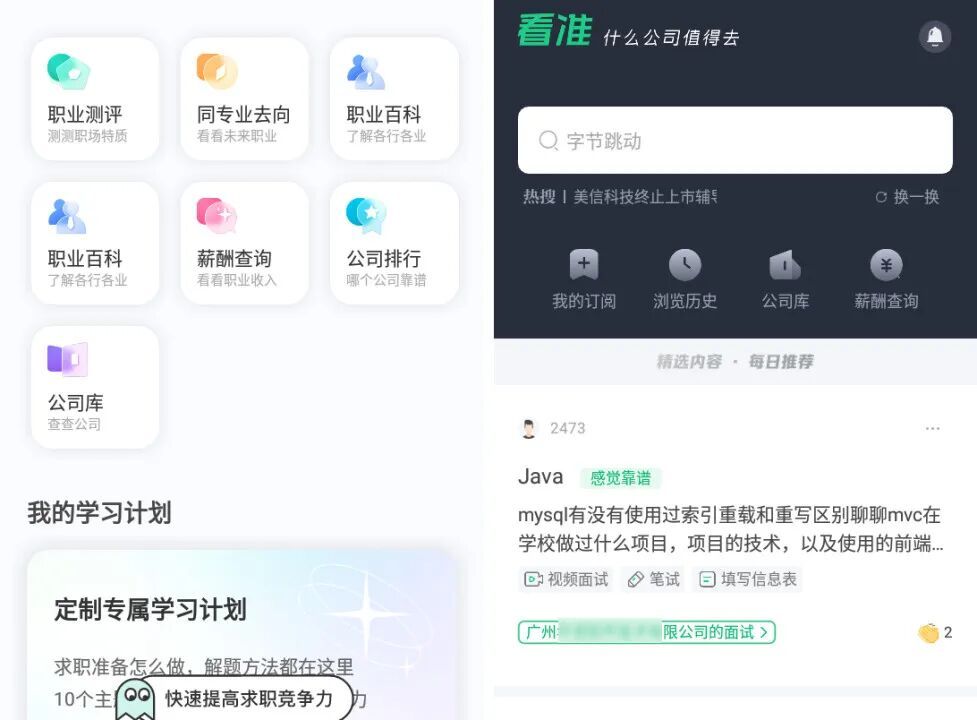This screenshot has height=720, width=977.
Task: Tap the 美信科技 hot search text
Action: click(645, 197)
